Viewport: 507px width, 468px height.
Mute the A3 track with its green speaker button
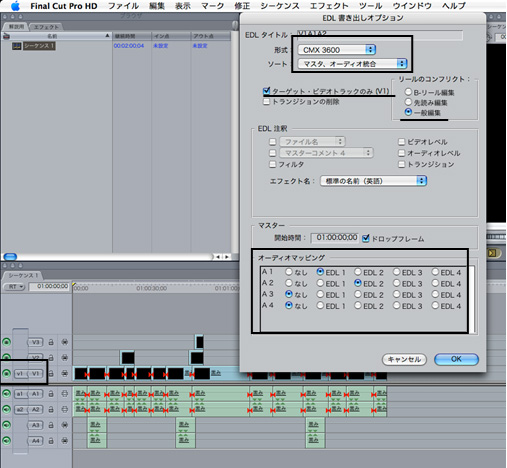coord(6,425)
